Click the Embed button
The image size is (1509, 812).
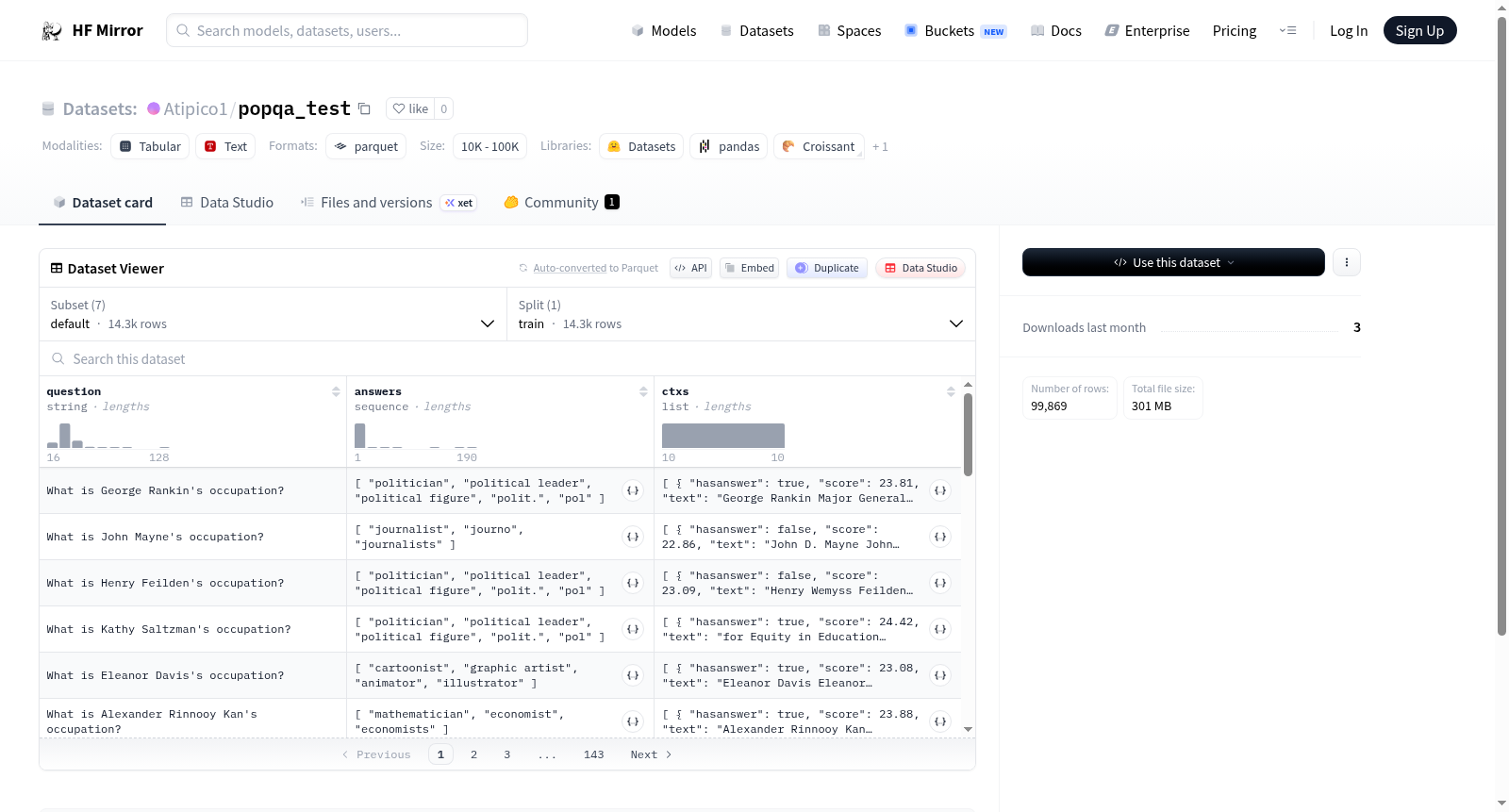pos(750,268)
